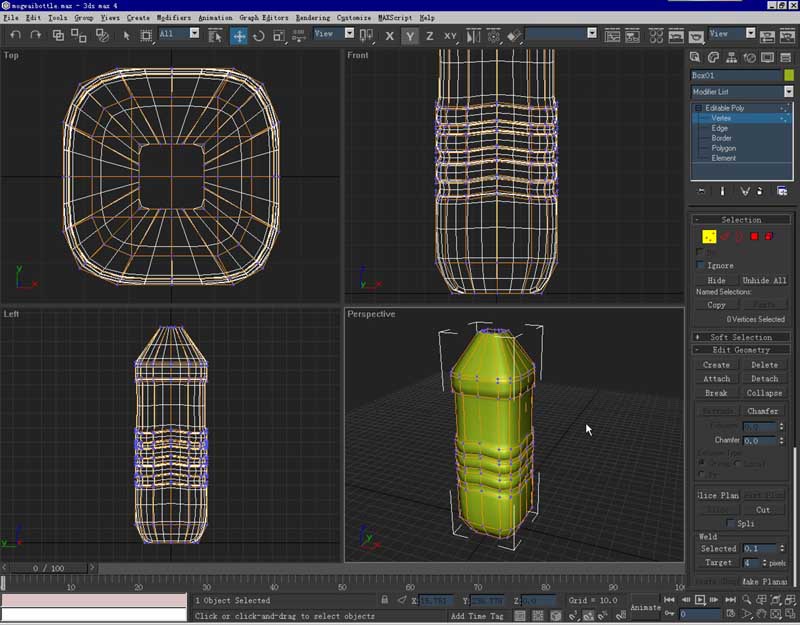Open the Modifier List dropdown

[788, 91]
